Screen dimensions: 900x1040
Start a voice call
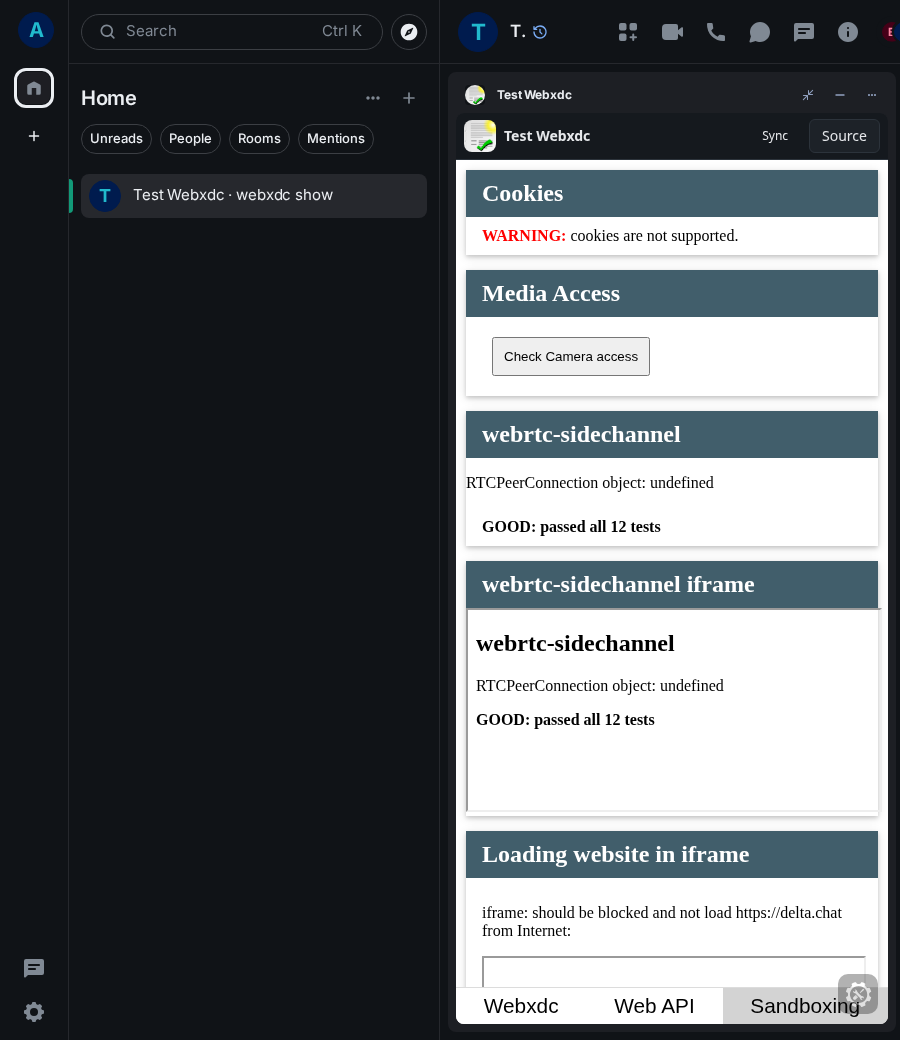pos(716,32)
